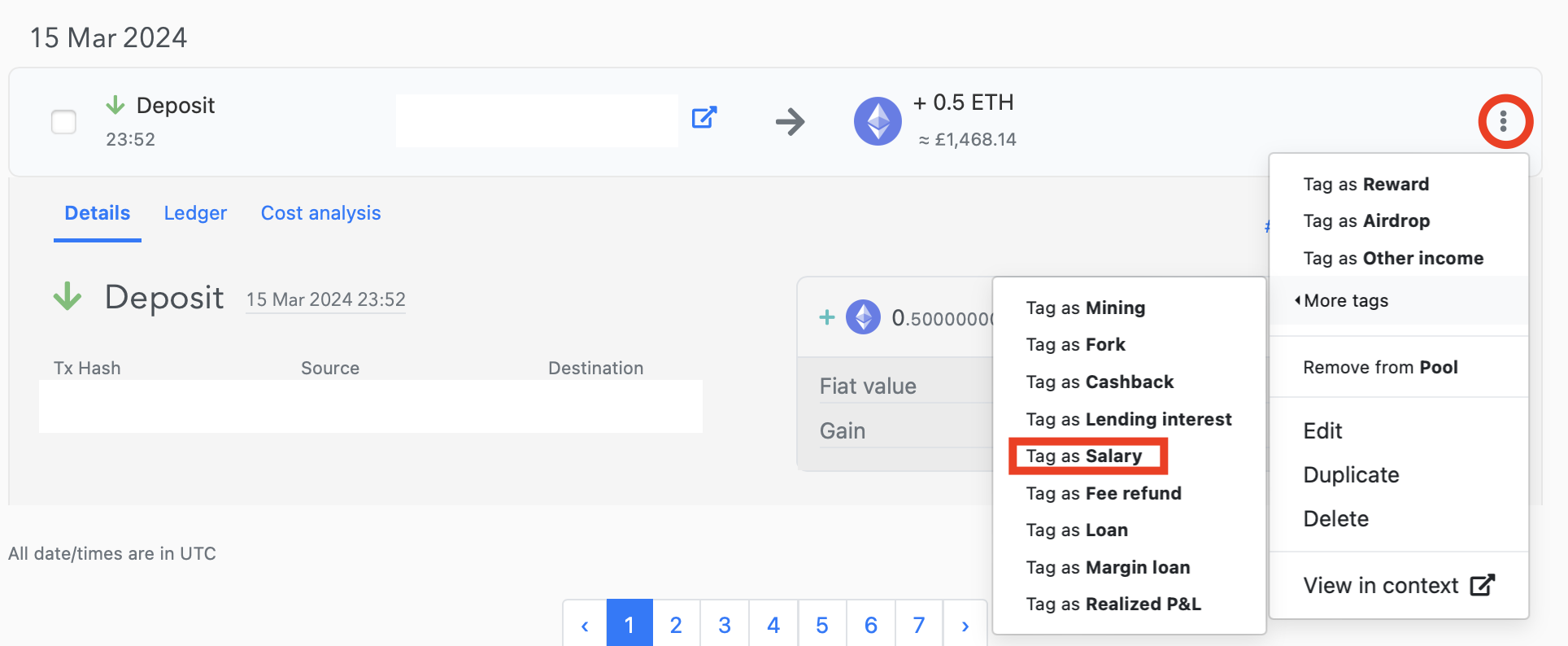Click the large green deposit arrow in Details

tap(68, 297)
